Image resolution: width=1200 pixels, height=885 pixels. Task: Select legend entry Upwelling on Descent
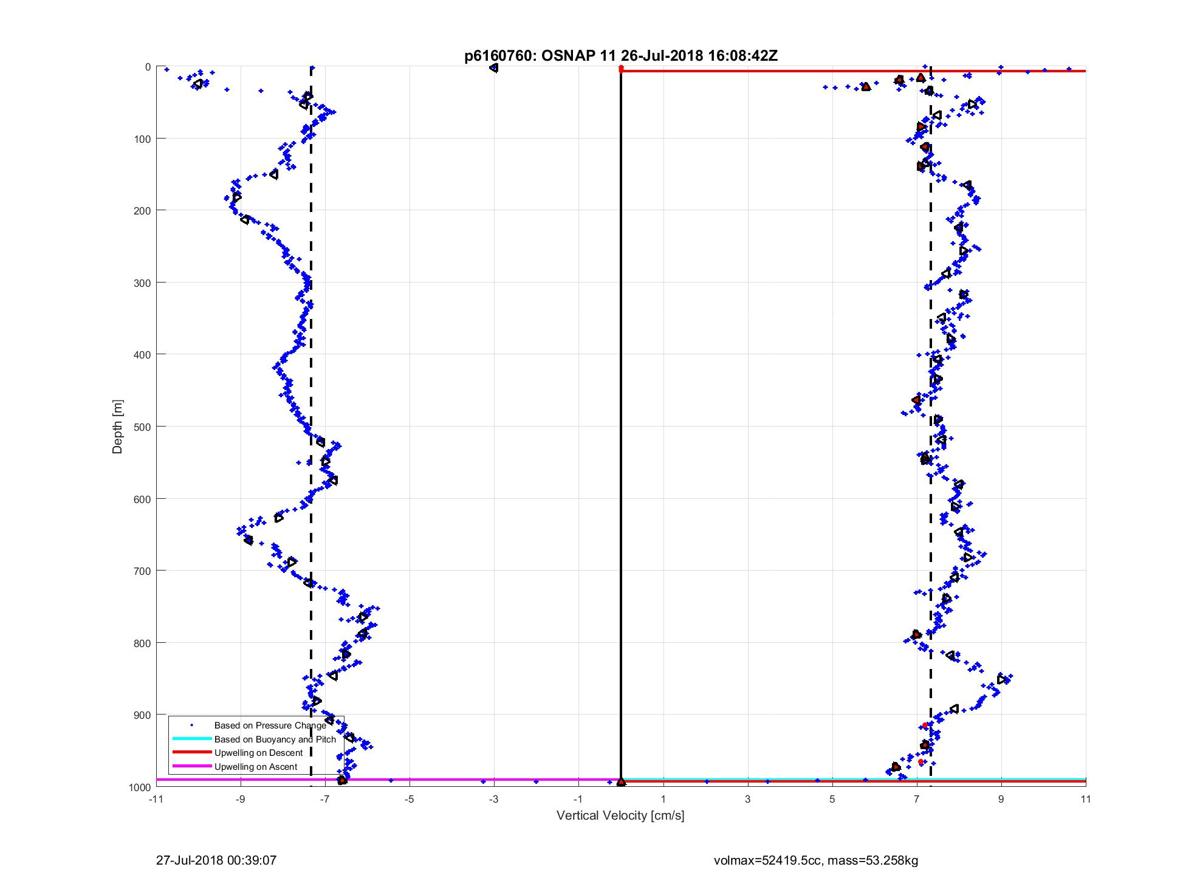258,753
